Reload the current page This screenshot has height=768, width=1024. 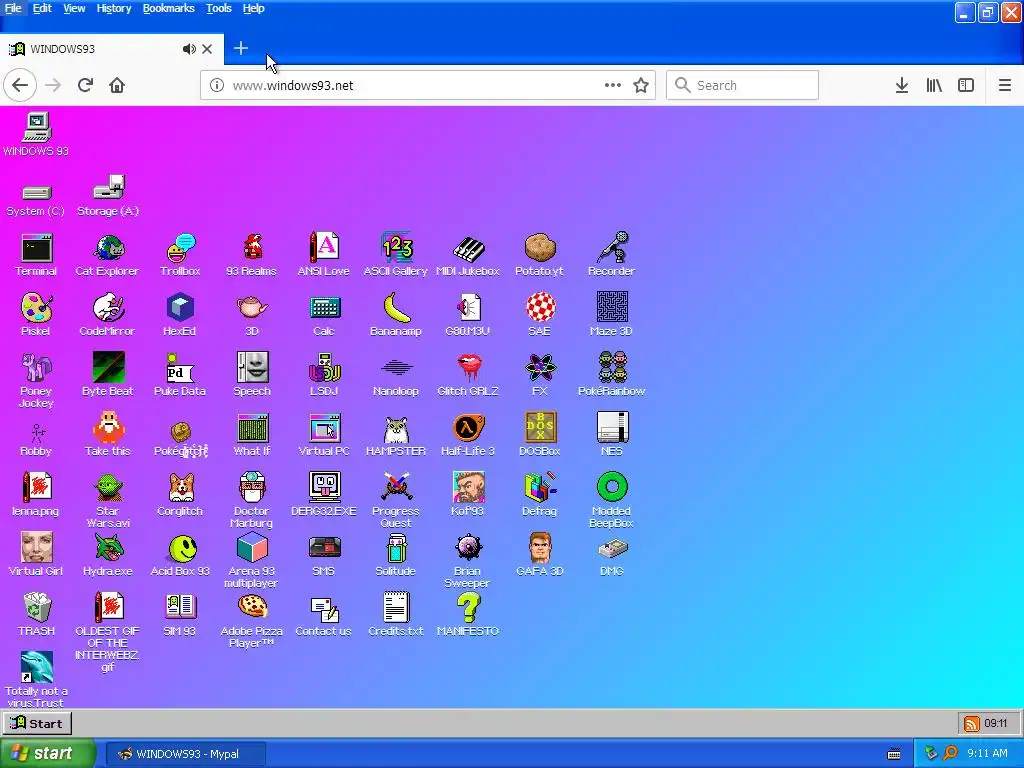pyautogui.click(x=86, y=85)
